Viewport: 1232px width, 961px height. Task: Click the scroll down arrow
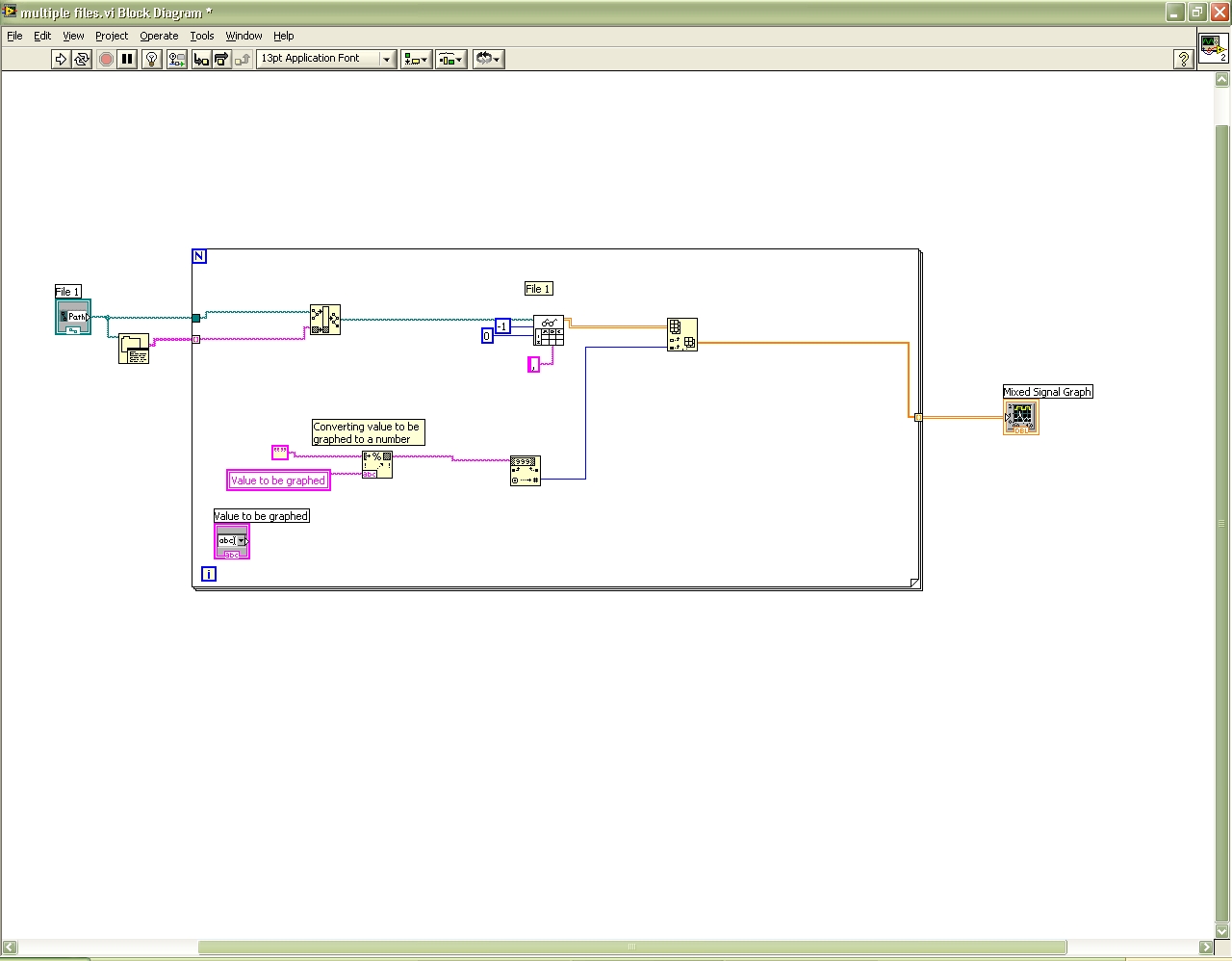click(1222, 931)
